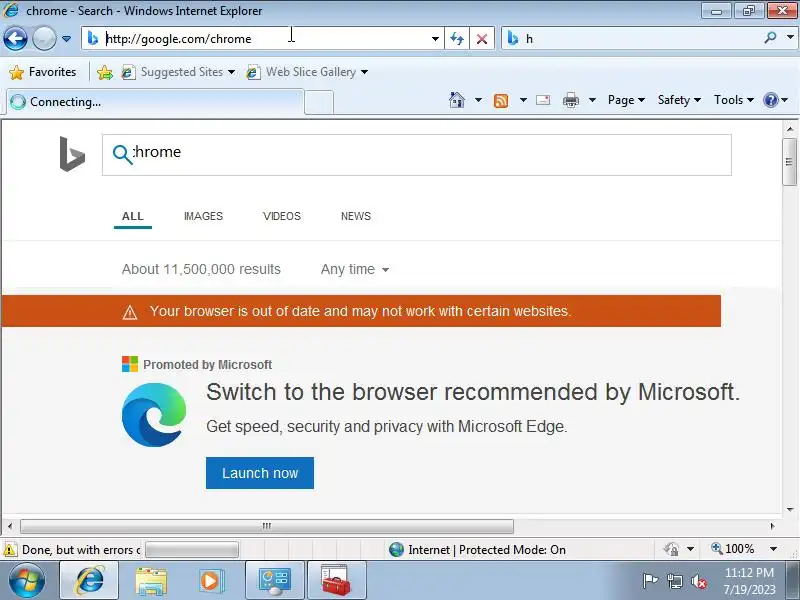Image resolution: width=800 pixels, height=600 pixels.
Task: Click the red toolbox taskbar icon
Action: pyautogui.click(x=336, y=581)
